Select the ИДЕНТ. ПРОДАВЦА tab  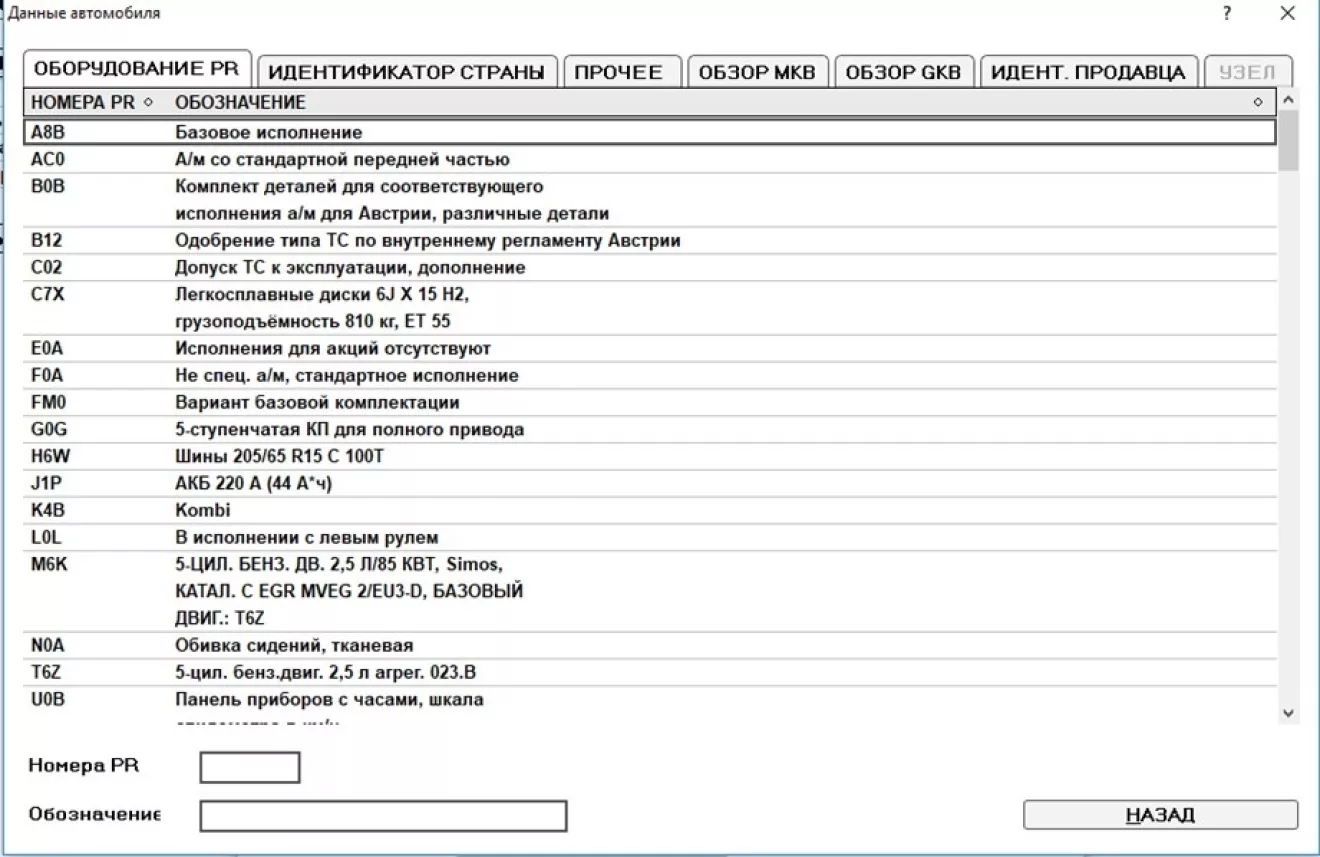[1088, 72]
